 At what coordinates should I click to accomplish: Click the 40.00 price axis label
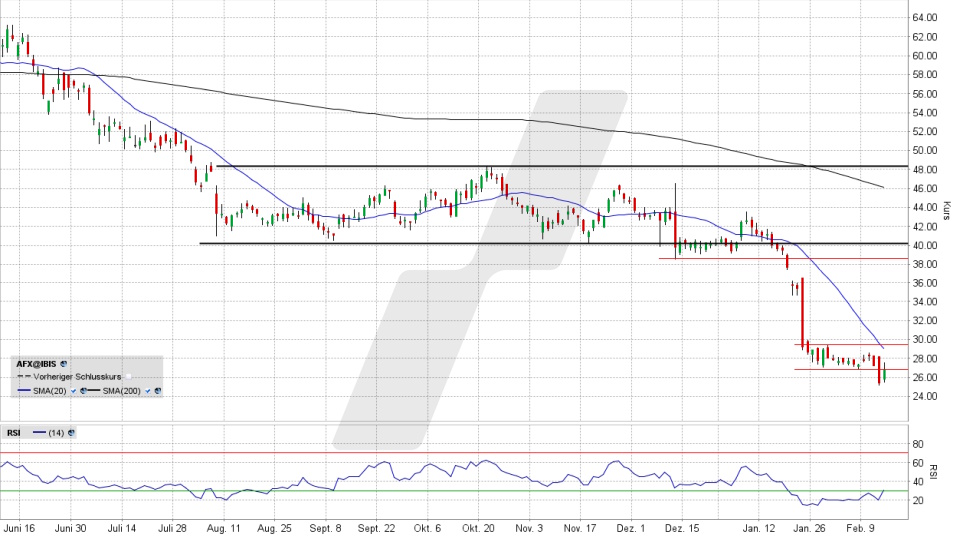924,246
